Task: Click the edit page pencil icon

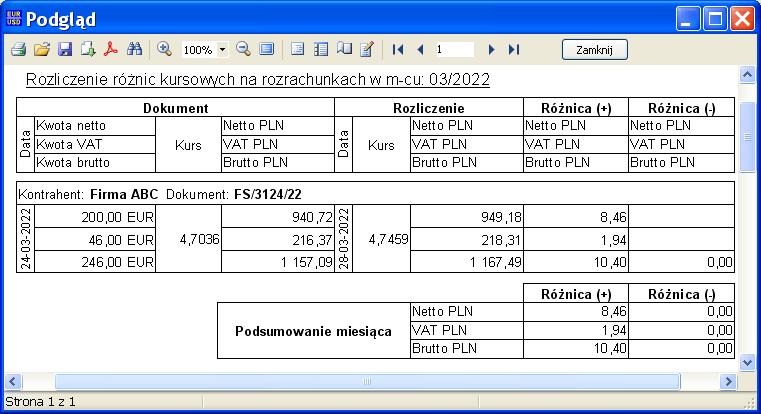Action: 366,49
